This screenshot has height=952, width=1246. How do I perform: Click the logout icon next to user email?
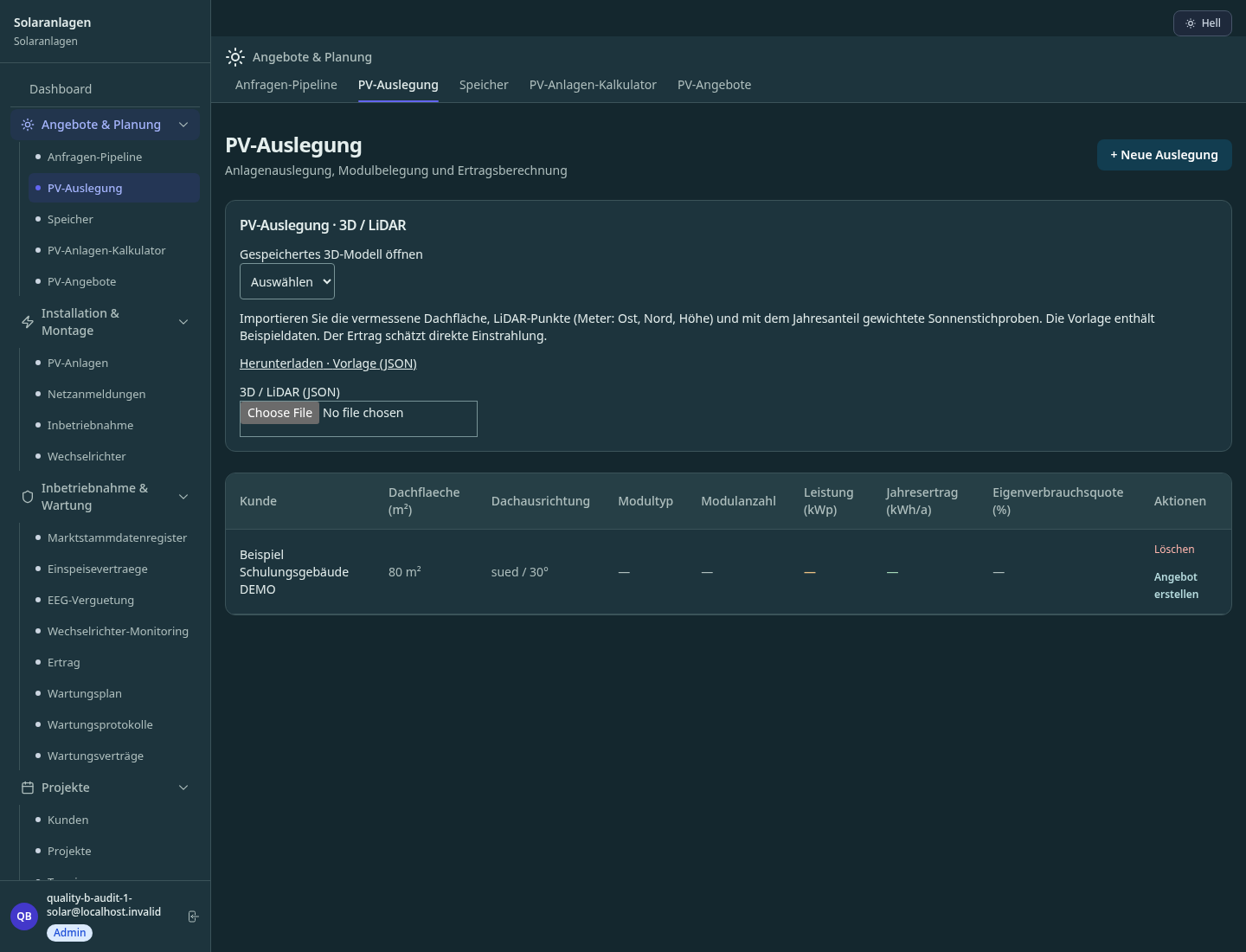193,917
